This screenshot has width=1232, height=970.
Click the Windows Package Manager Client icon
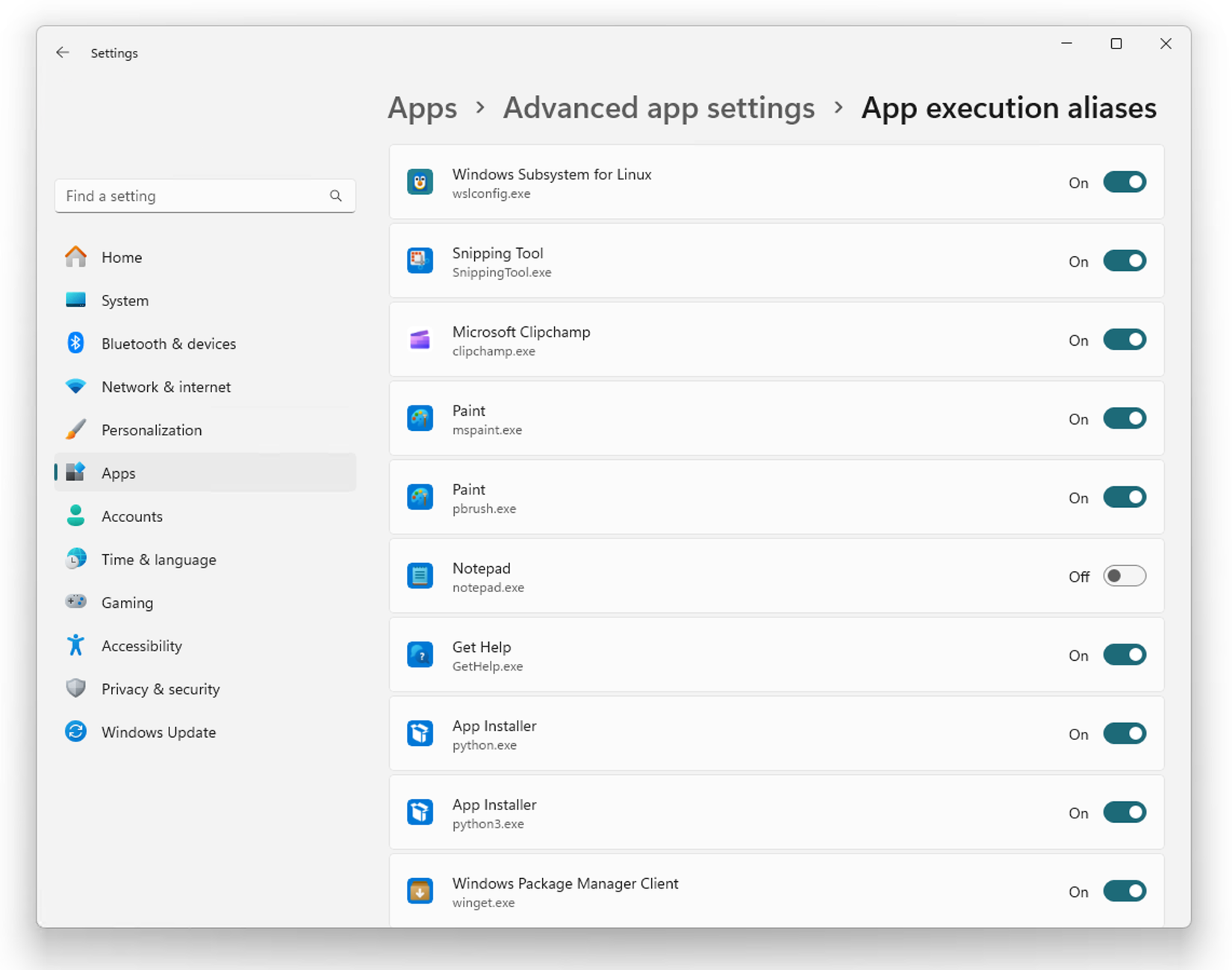pyautogui.click(x=420, y=891)
